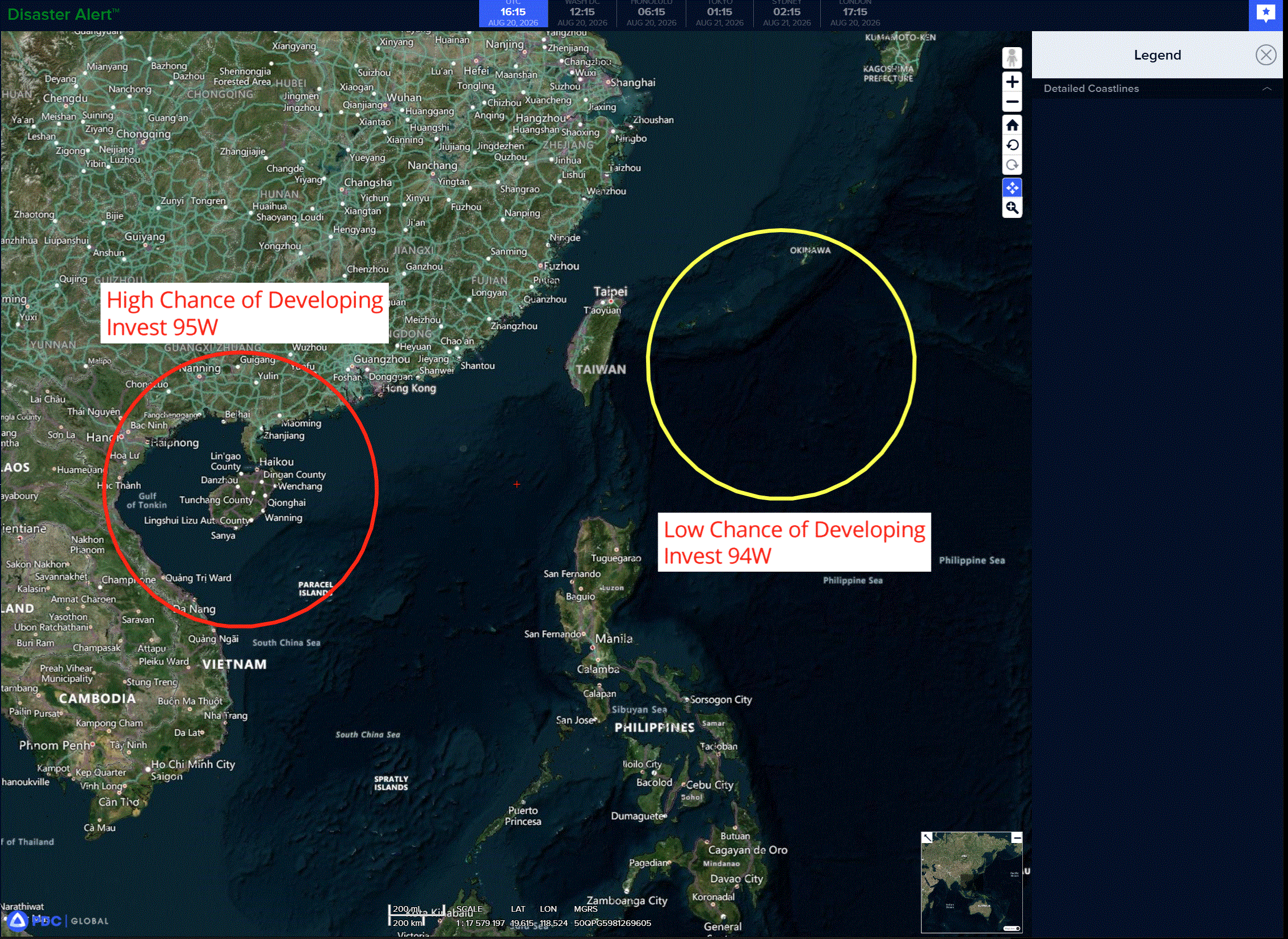Activate the pan map tool
This screenshot has height=939, width=1288.
1012,187
